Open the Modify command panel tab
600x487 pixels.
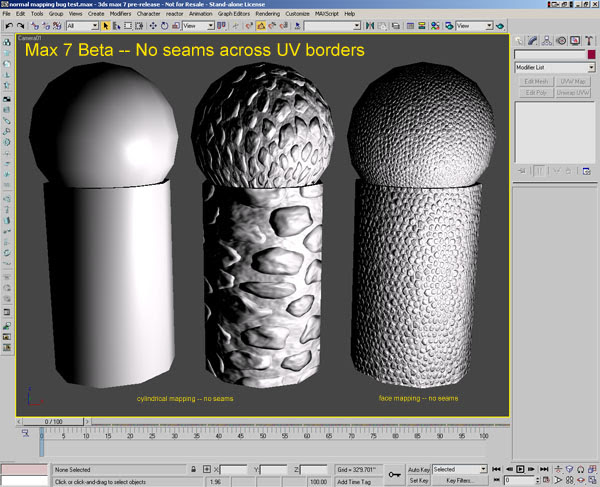[533, 41]
